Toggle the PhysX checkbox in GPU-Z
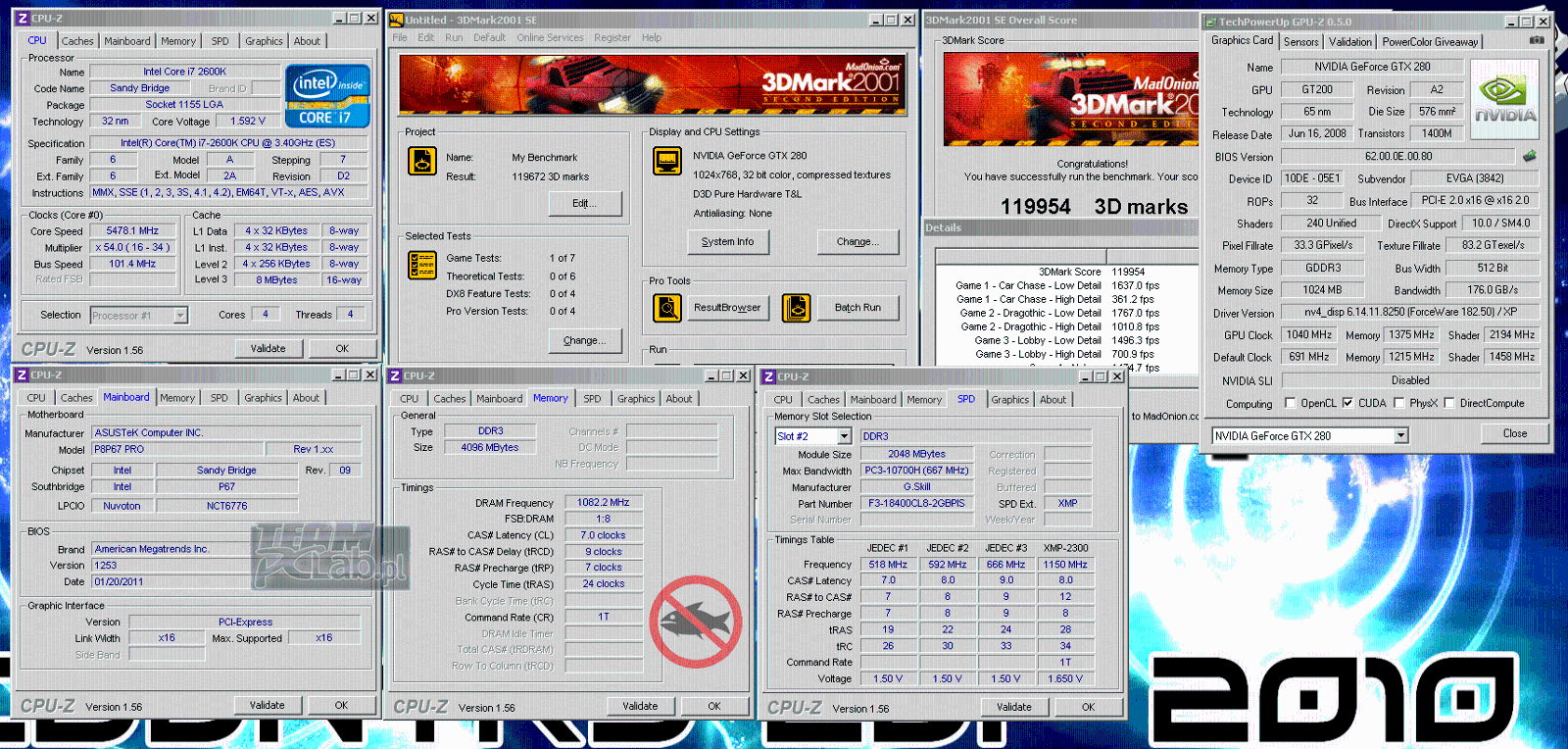Viewport: 1568px width, 749px height. 1399,403
